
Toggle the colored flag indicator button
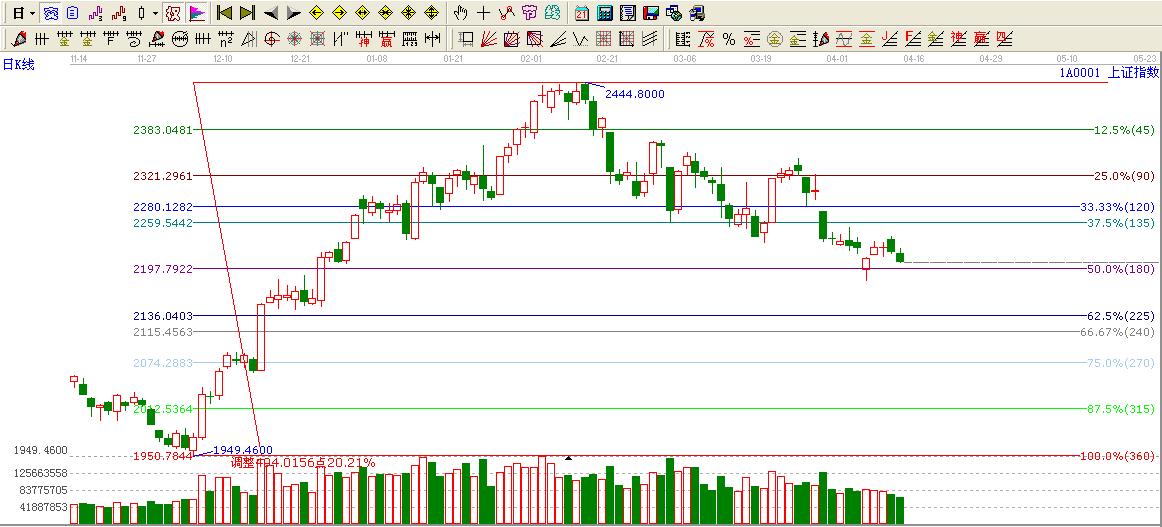click(197, 13)
